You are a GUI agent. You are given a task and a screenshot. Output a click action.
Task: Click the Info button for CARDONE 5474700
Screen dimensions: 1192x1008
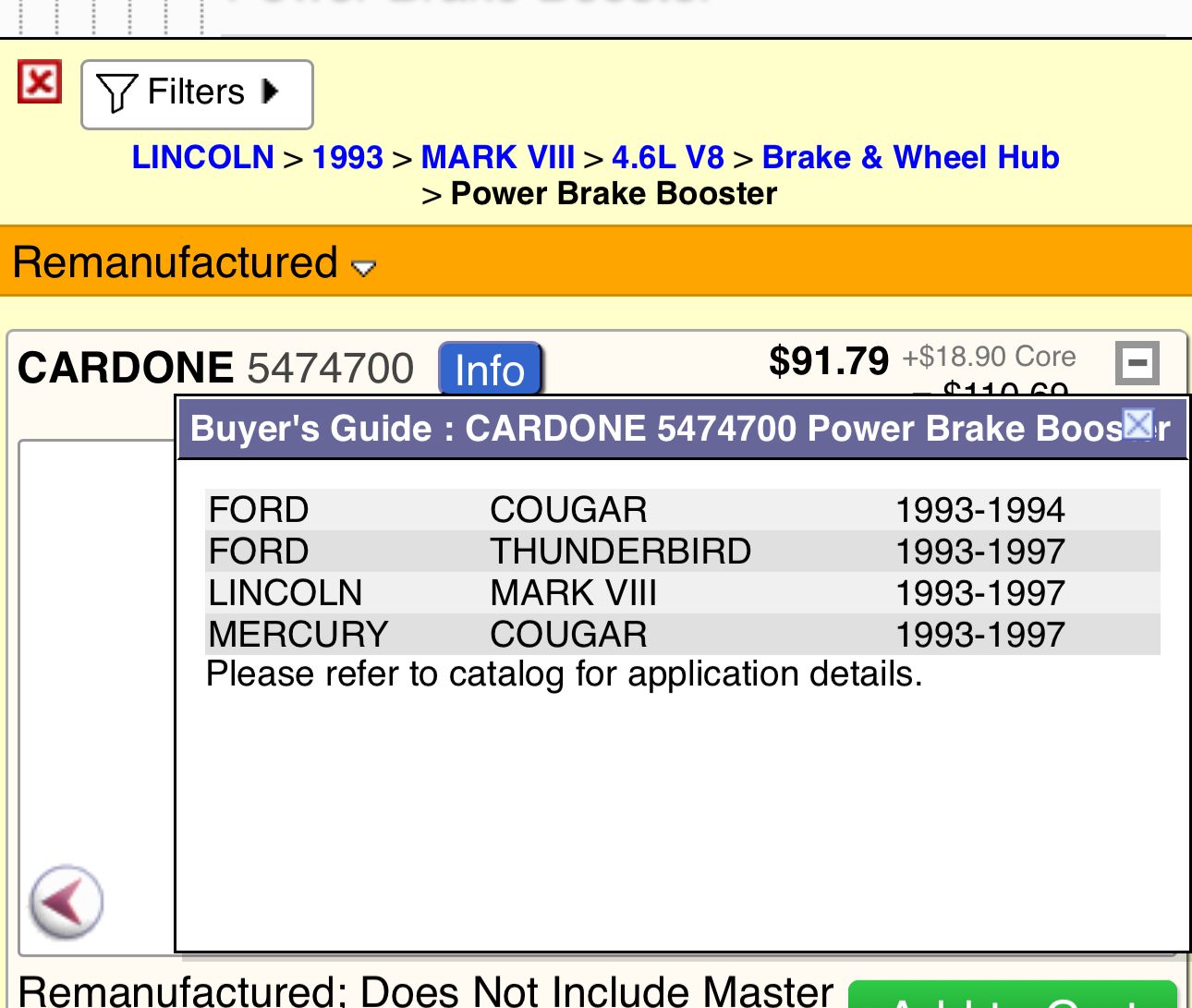[x=490, y=370]
